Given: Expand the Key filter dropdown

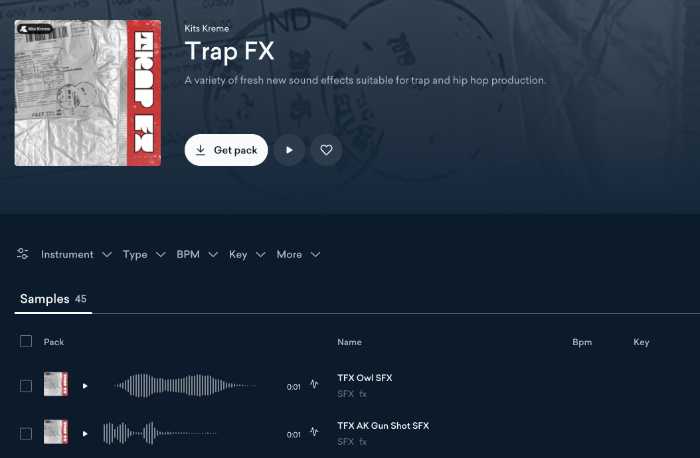Looking at the screenshot, I should coord(247,254).
